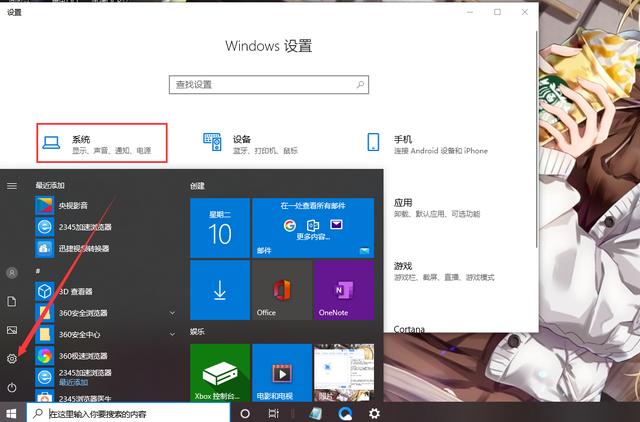Open the blue download arrow tile
Image resolution: width=640 pixels, height=422 pixels.
point(220,290)
